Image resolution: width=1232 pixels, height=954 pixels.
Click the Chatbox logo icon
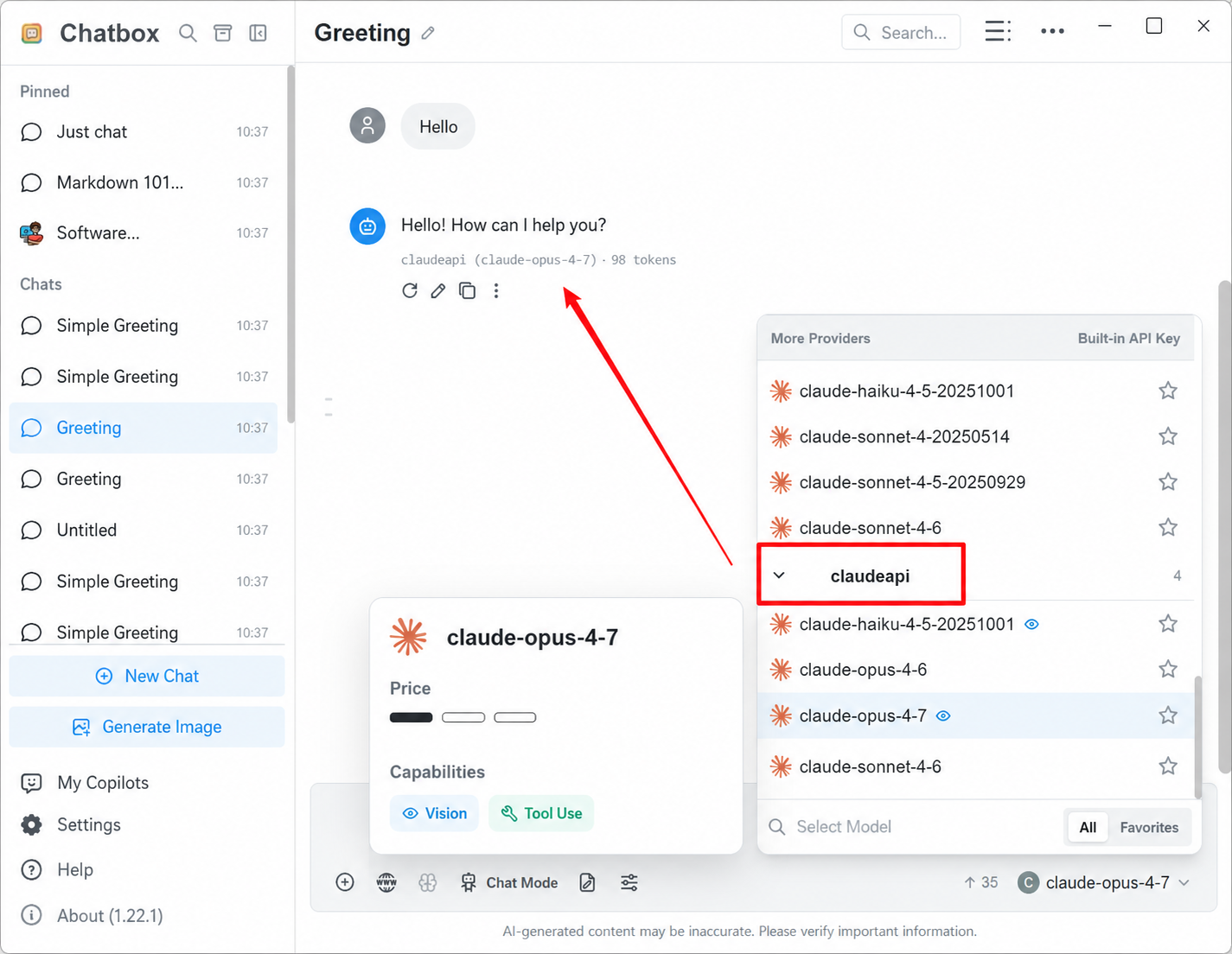point(32,33)
